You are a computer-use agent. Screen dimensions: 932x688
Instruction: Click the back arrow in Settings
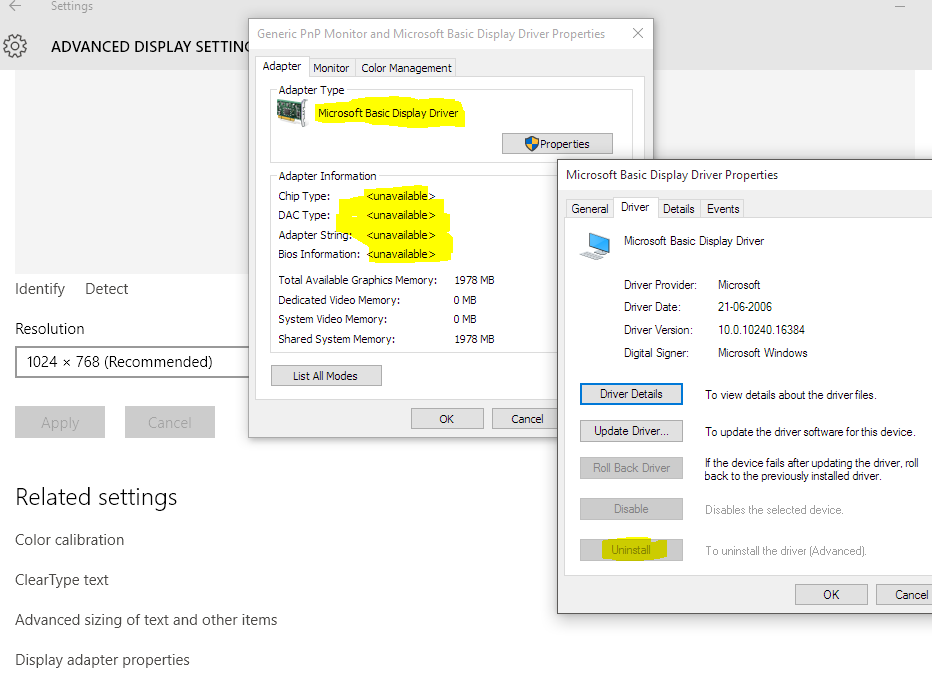(15, 6)
